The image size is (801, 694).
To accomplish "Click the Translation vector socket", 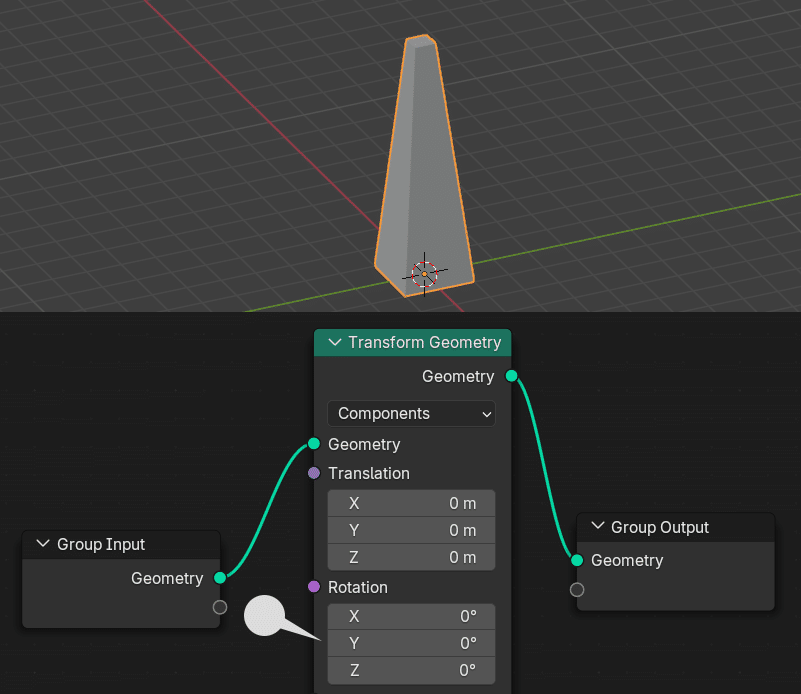I will tap(314, 473).
